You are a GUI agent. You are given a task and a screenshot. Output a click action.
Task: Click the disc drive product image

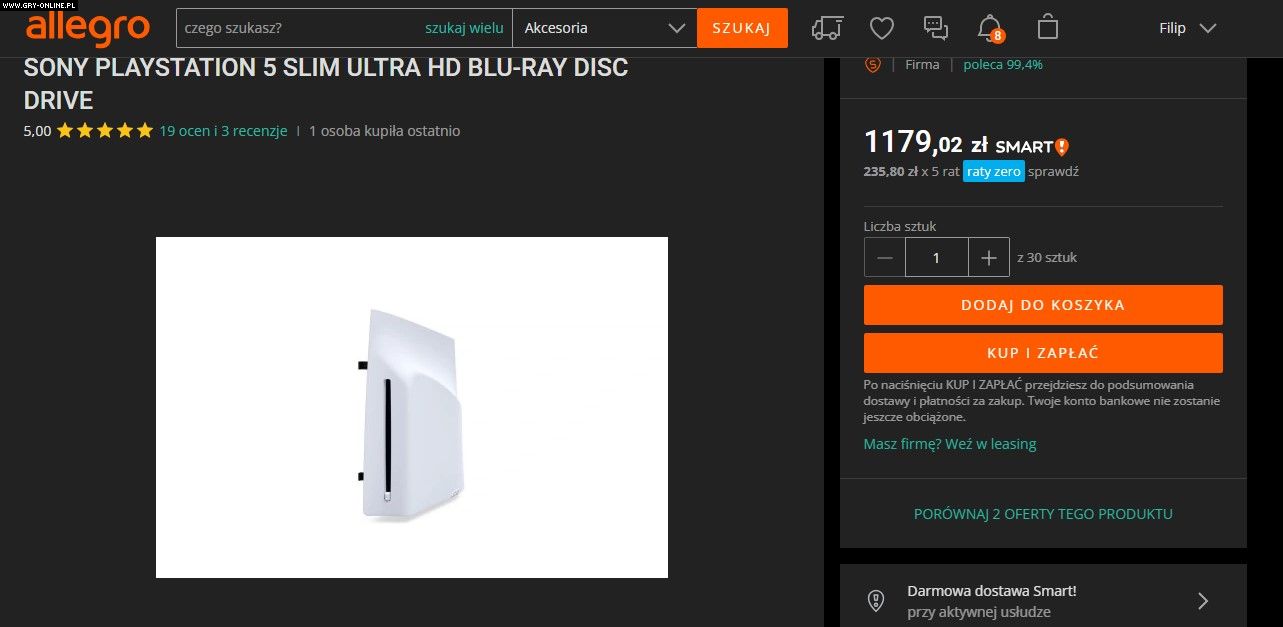pyautogui.click(x=412, y=407)
